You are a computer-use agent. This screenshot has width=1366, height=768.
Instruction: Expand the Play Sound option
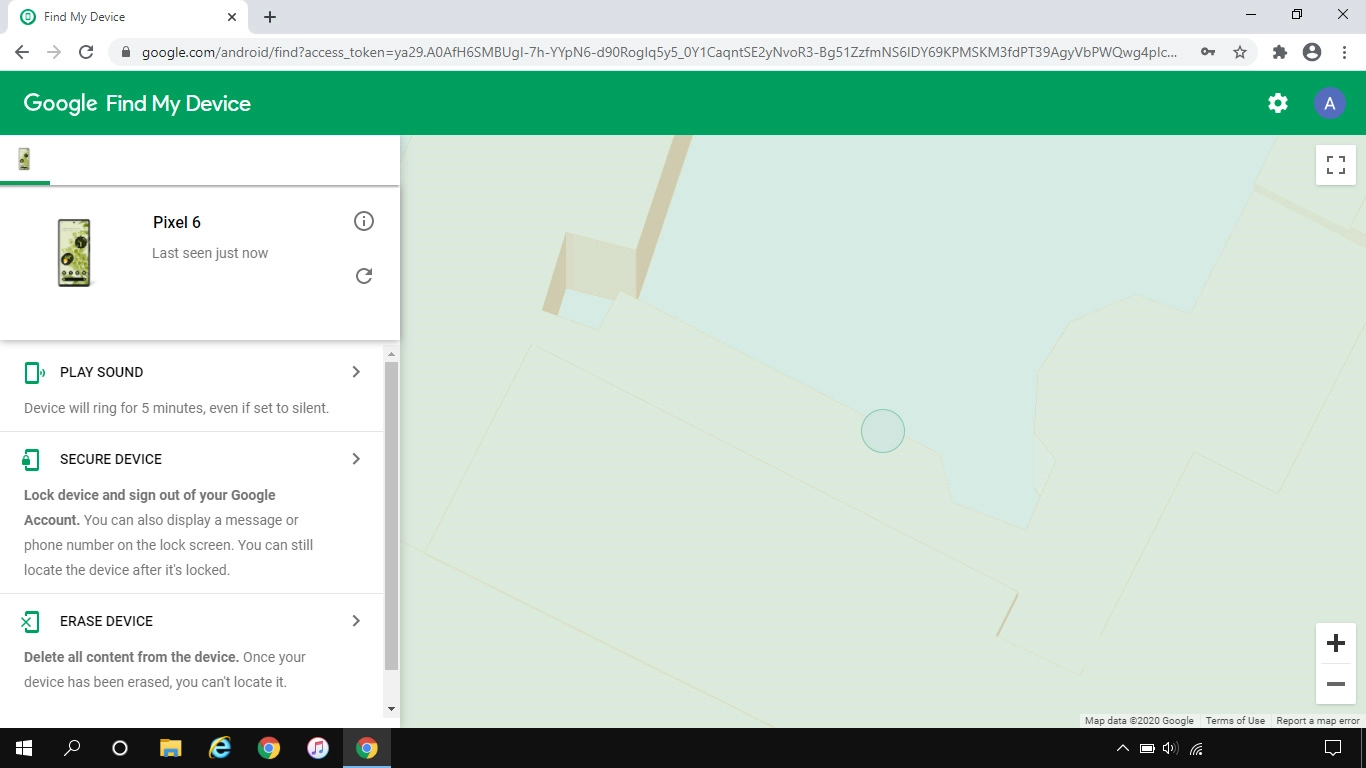(x=356, y=372)
